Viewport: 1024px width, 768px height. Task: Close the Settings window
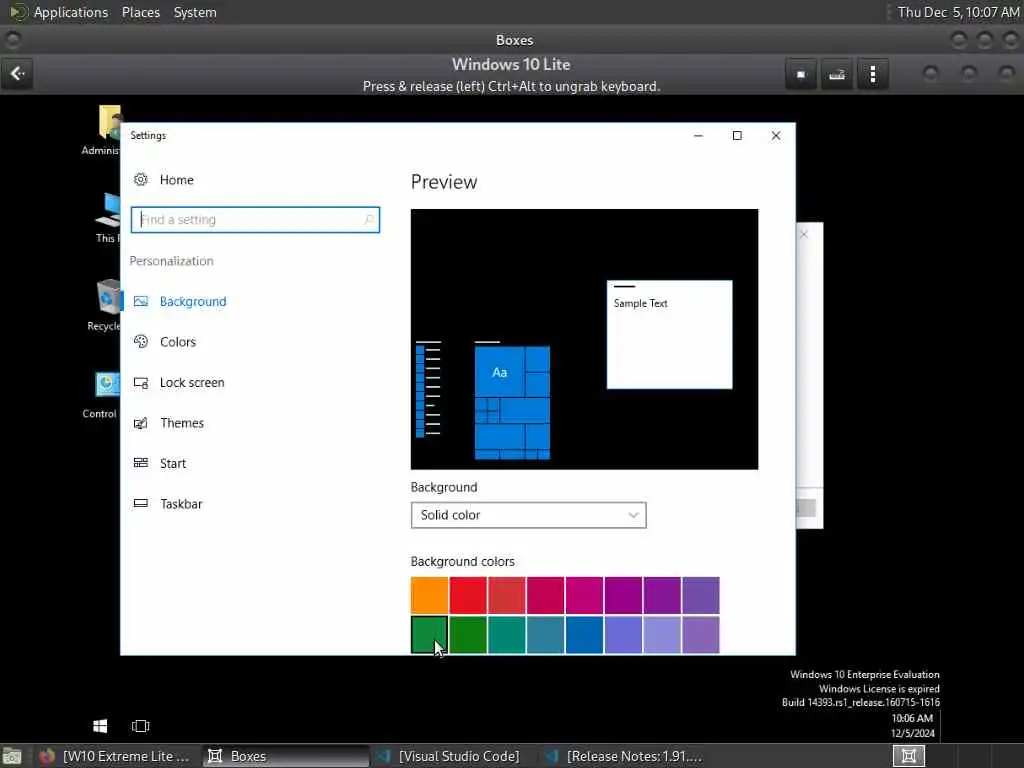pyautogui.click(x=776, y=135)
